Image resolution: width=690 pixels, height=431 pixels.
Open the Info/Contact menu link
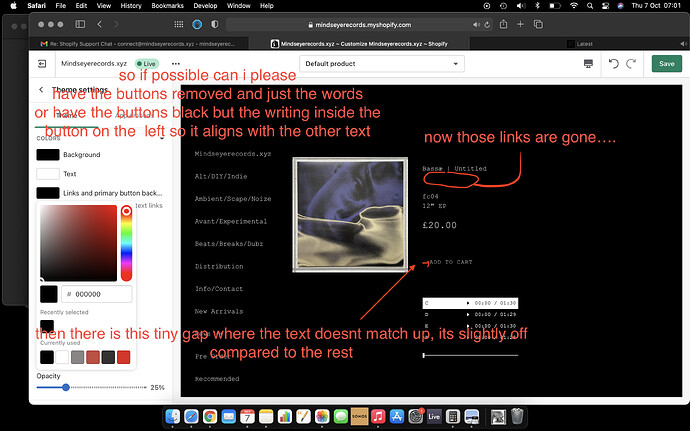[x=219, y=289]
